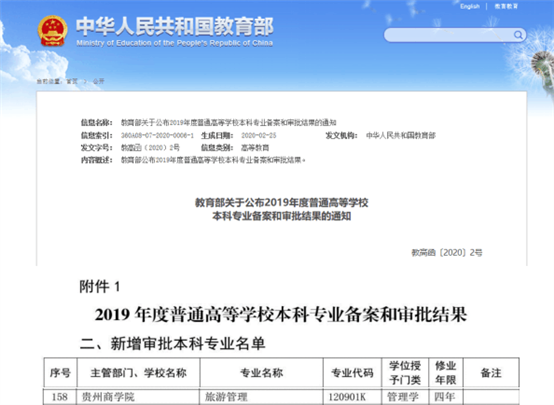Viewport: 554px width, 405px height.
Task: Go to 首页 in the breadcrumb
Action: [72, 81]
